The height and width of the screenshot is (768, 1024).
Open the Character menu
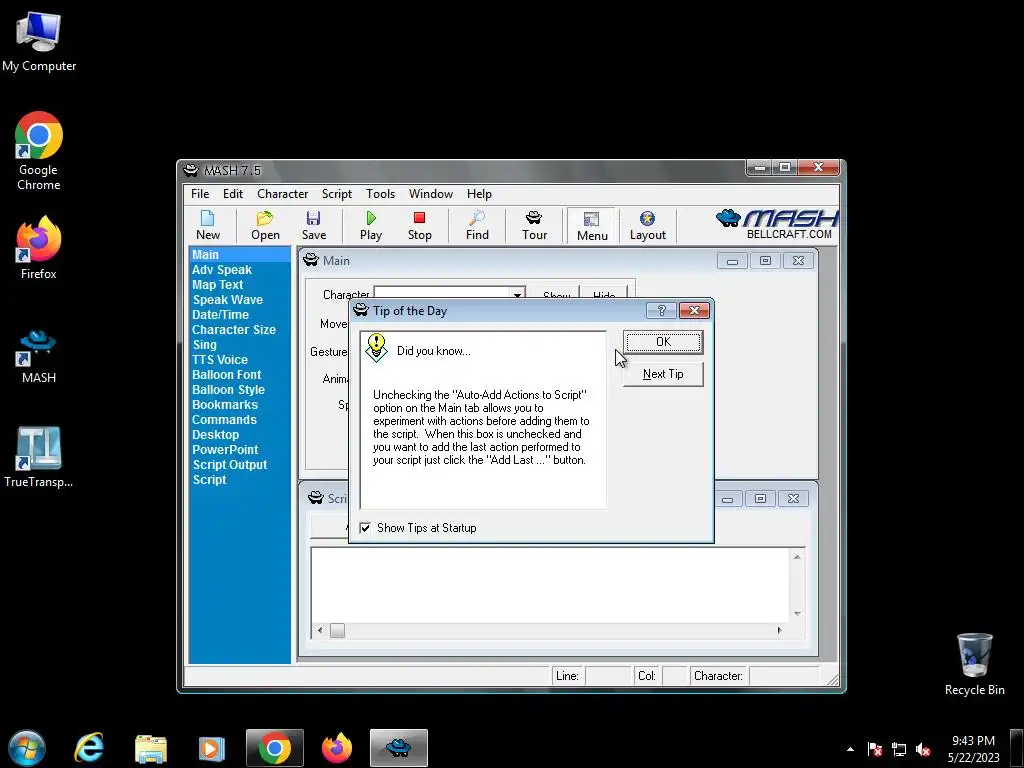point(282,194)
